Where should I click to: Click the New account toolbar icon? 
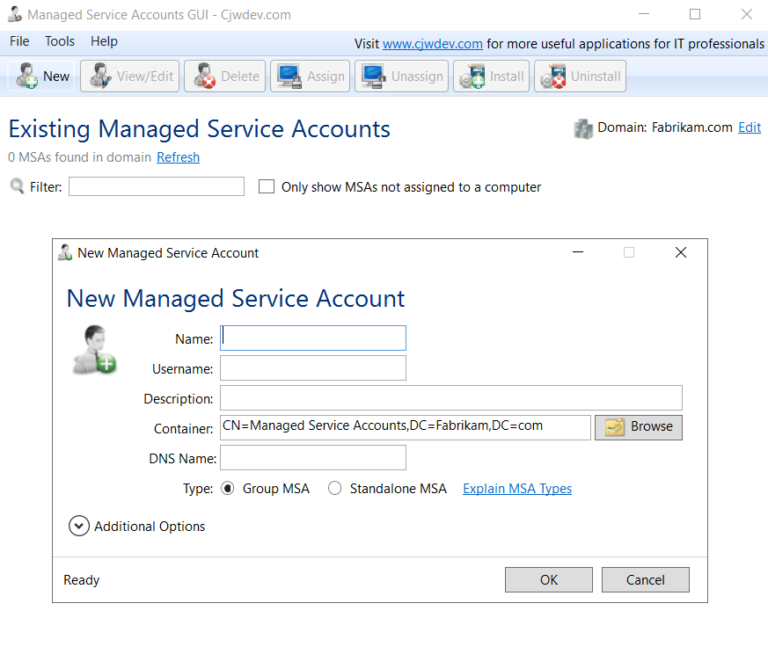[x=27, y=76]
